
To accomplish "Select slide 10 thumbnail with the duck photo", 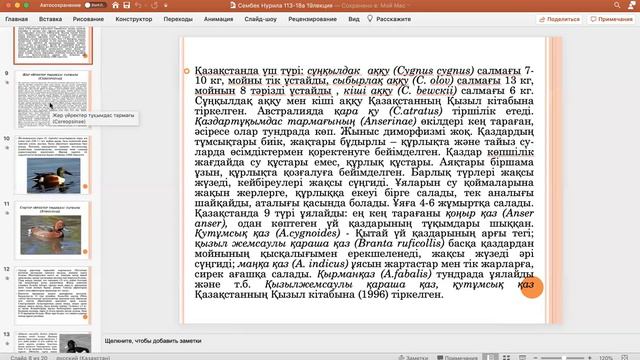I will tap(52, 165).
